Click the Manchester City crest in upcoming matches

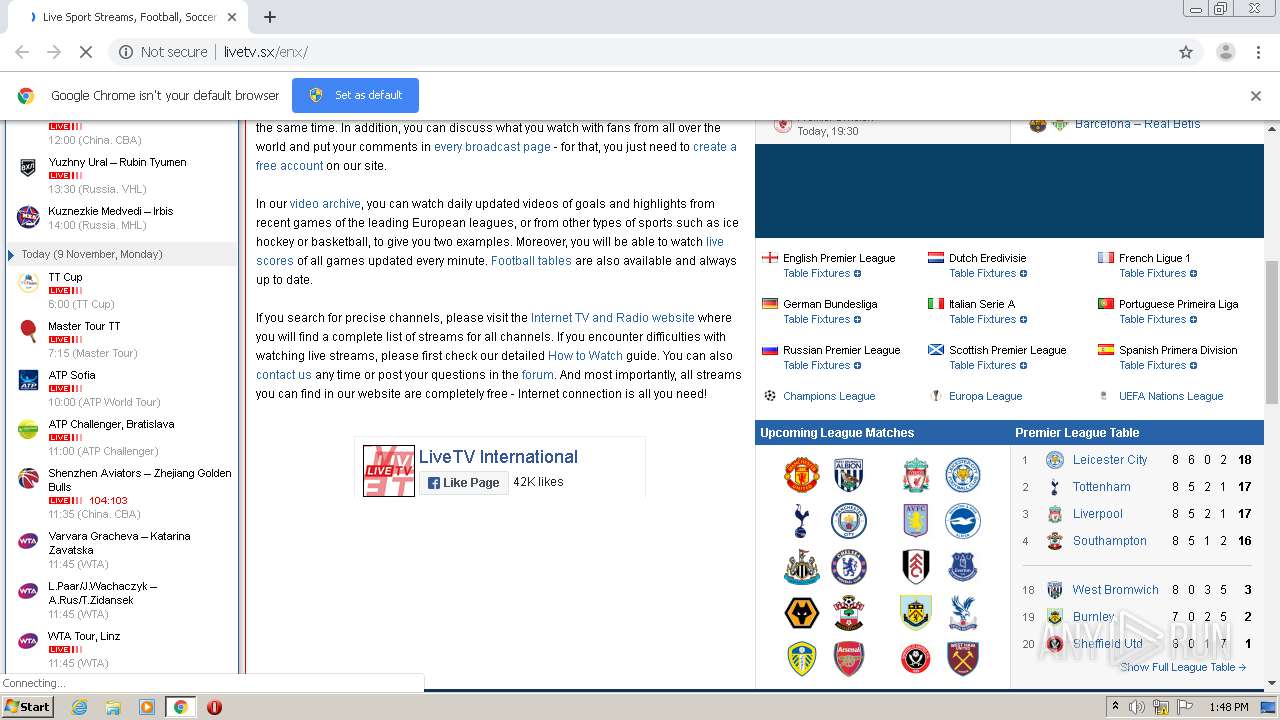click(849, 521)
